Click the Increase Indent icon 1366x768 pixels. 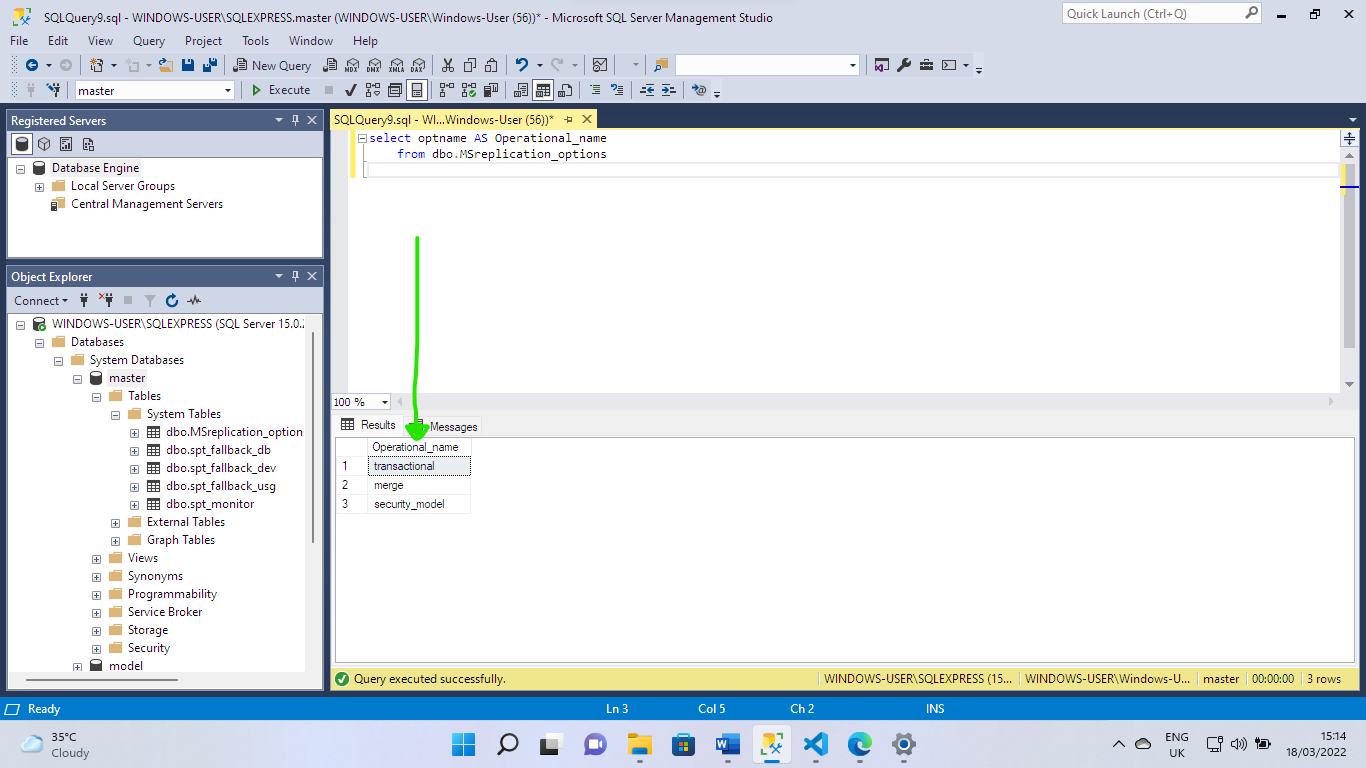669,90
